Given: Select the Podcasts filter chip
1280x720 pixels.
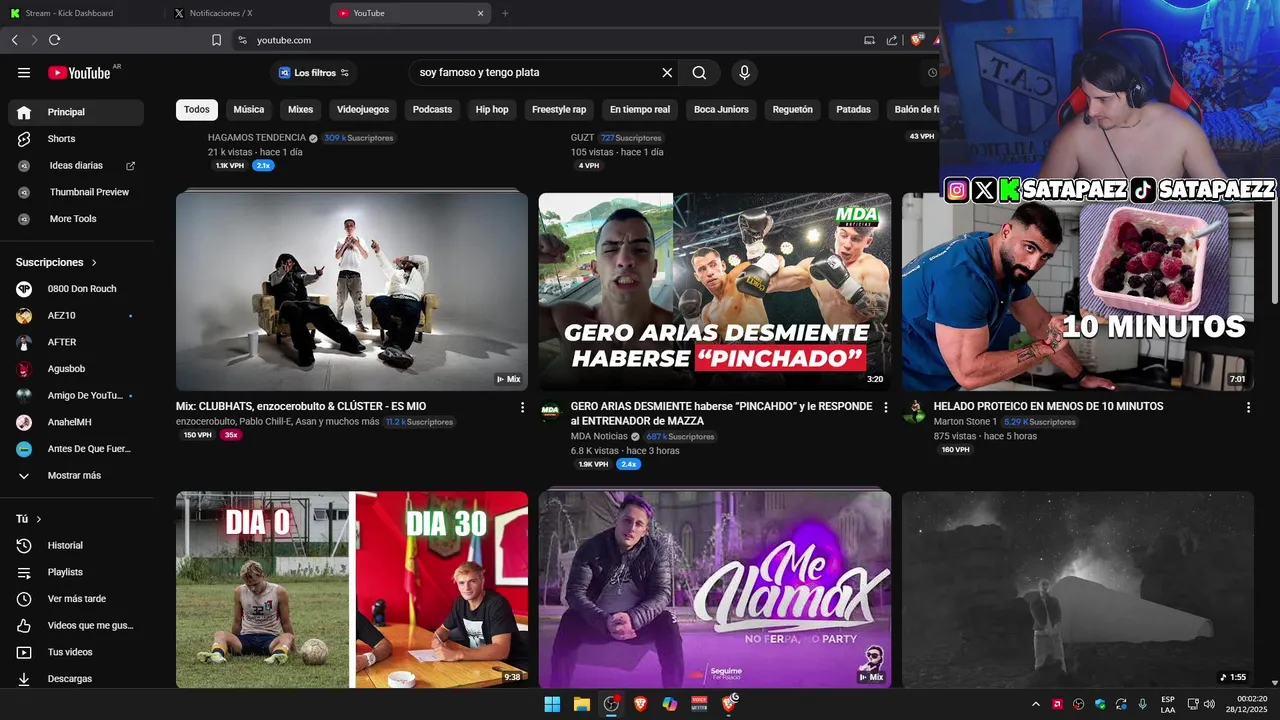Looking at the screenshot, I should [x=432, y=109].
